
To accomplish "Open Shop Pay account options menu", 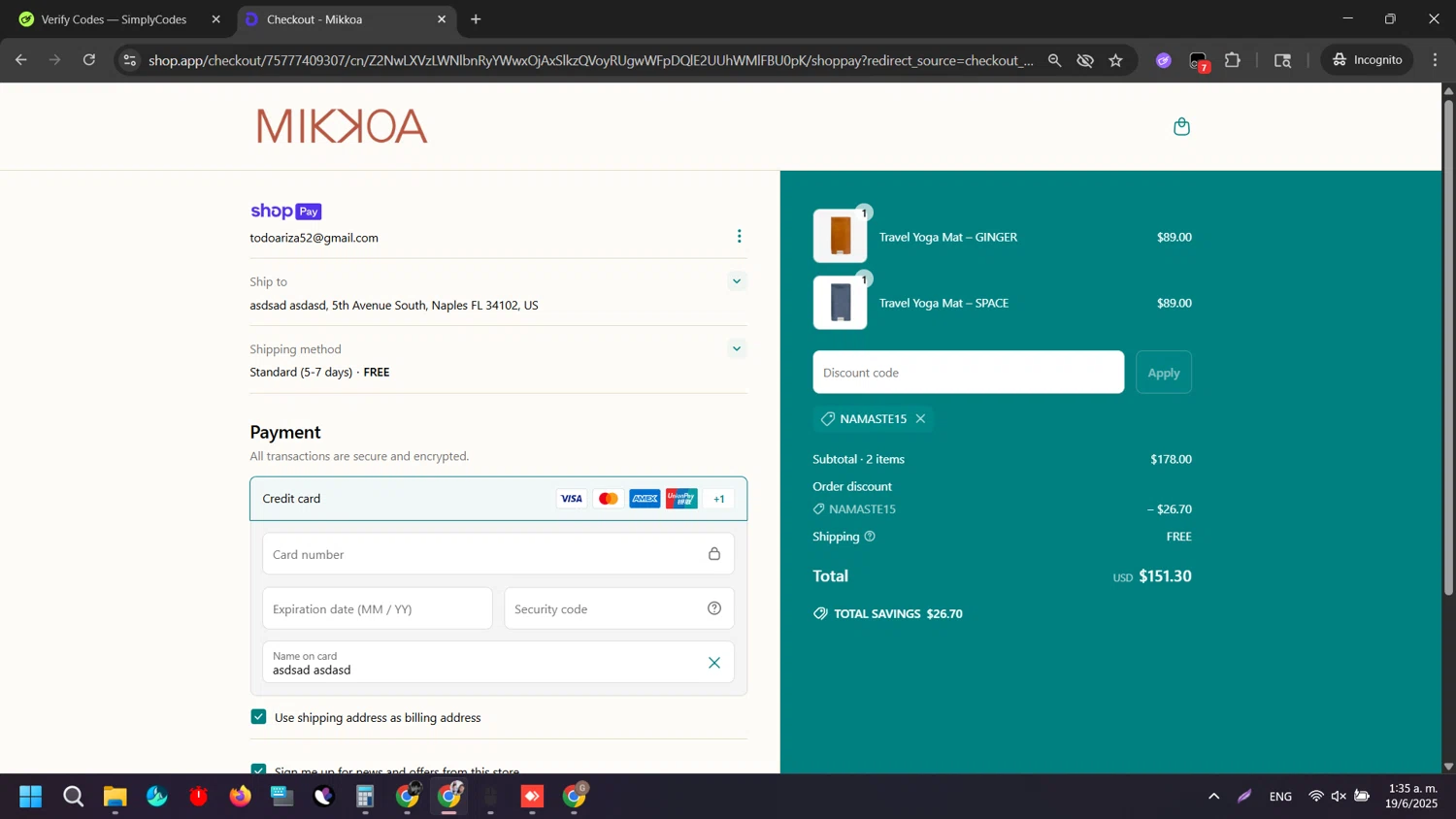I will tap(739, 237).
